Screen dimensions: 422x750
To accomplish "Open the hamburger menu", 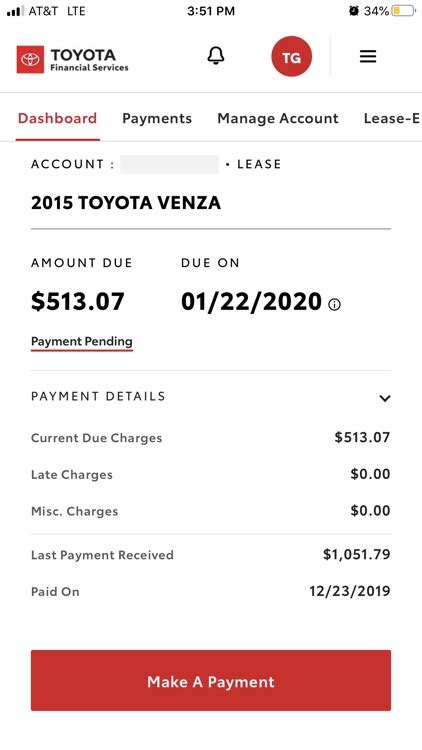I will pos(368,56).
